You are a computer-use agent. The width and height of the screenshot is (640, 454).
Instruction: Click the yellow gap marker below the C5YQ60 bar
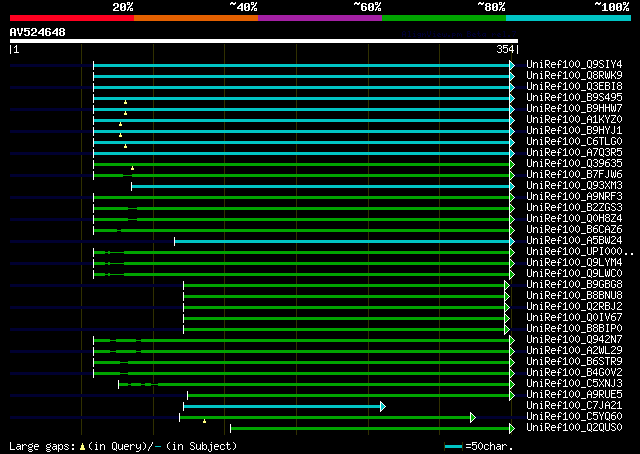click(204, 421)
